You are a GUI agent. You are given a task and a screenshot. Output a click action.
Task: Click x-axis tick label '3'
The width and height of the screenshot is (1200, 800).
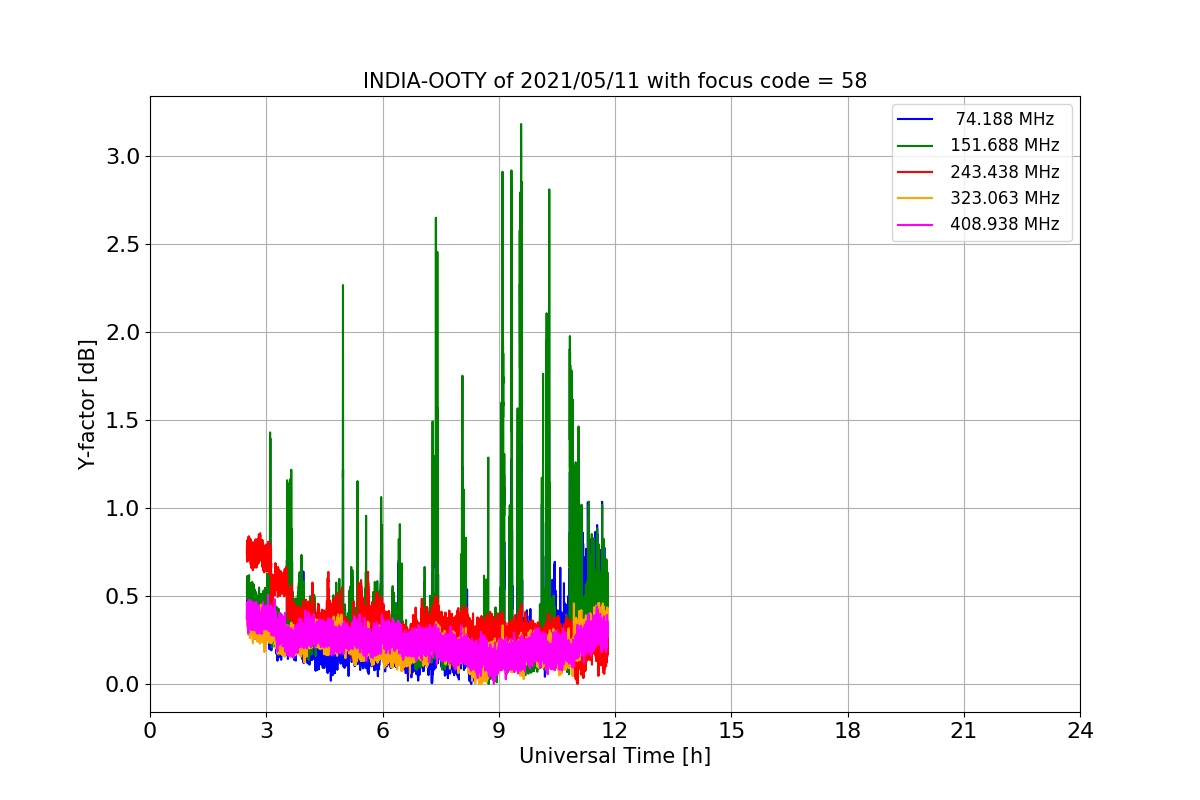[x=266, y=731]
